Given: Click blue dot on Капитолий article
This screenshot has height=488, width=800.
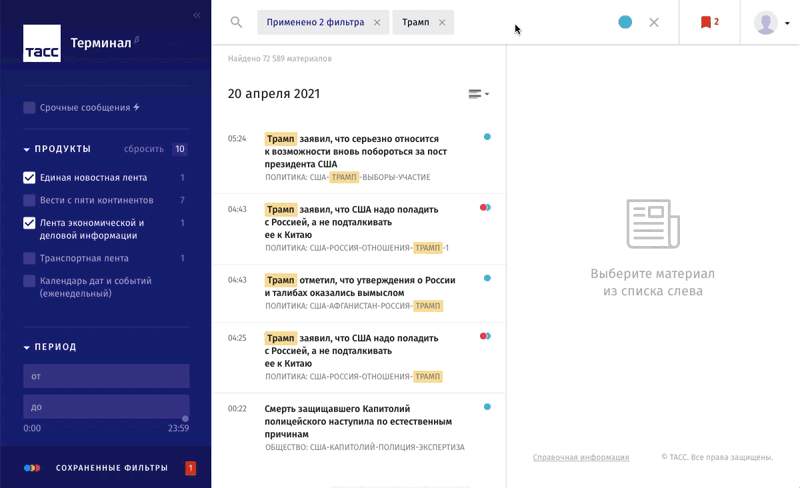Looking at the screenshot, I should 487,407.
